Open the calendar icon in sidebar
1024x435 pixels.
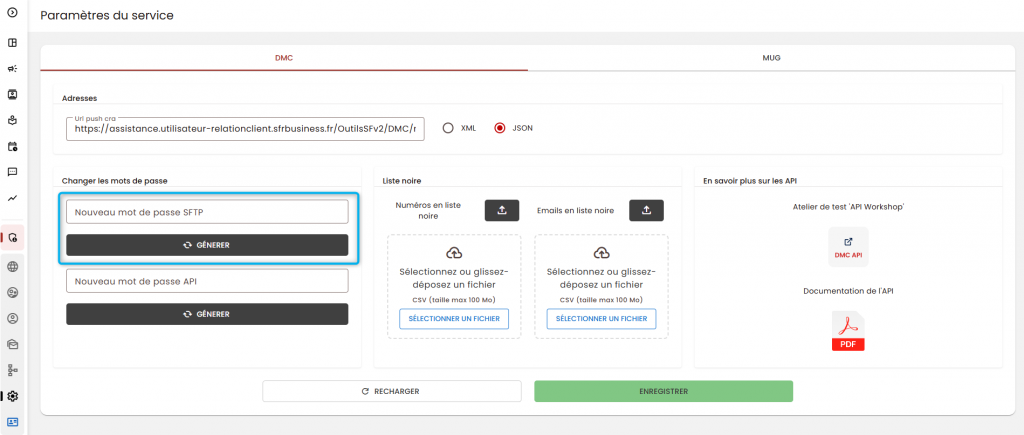tap(12, 146)
